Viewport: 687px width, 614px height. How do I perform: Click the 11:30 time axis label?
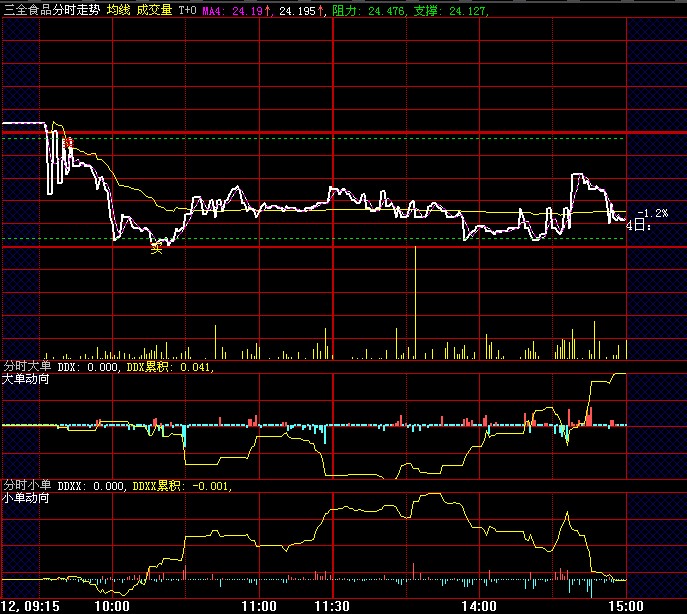click(332, 607)
